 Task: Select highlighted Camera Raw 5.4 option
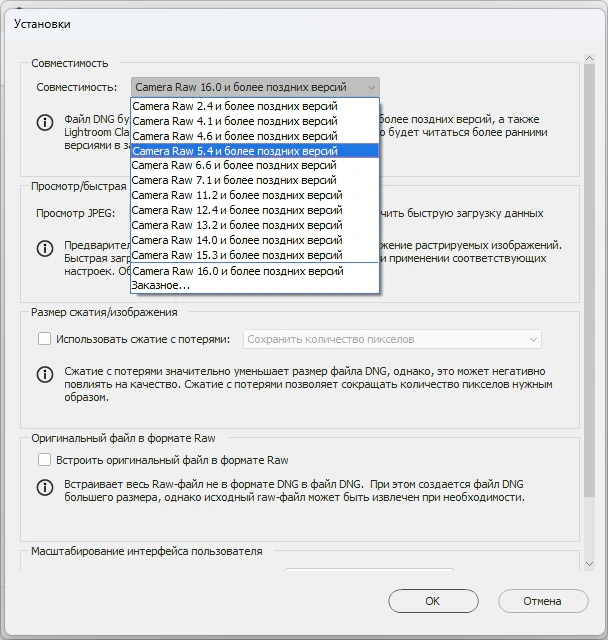(255, 151)
